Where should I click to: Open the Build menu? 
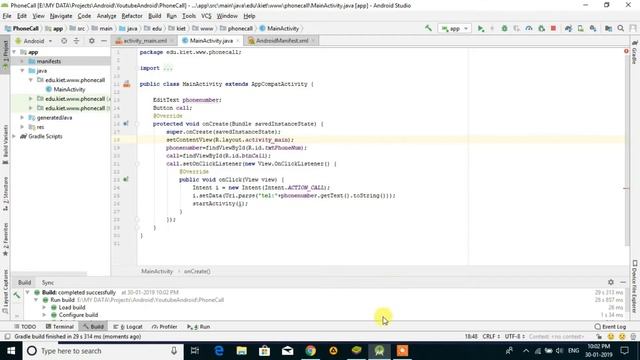pyautogui.click(x=154, y=16)
